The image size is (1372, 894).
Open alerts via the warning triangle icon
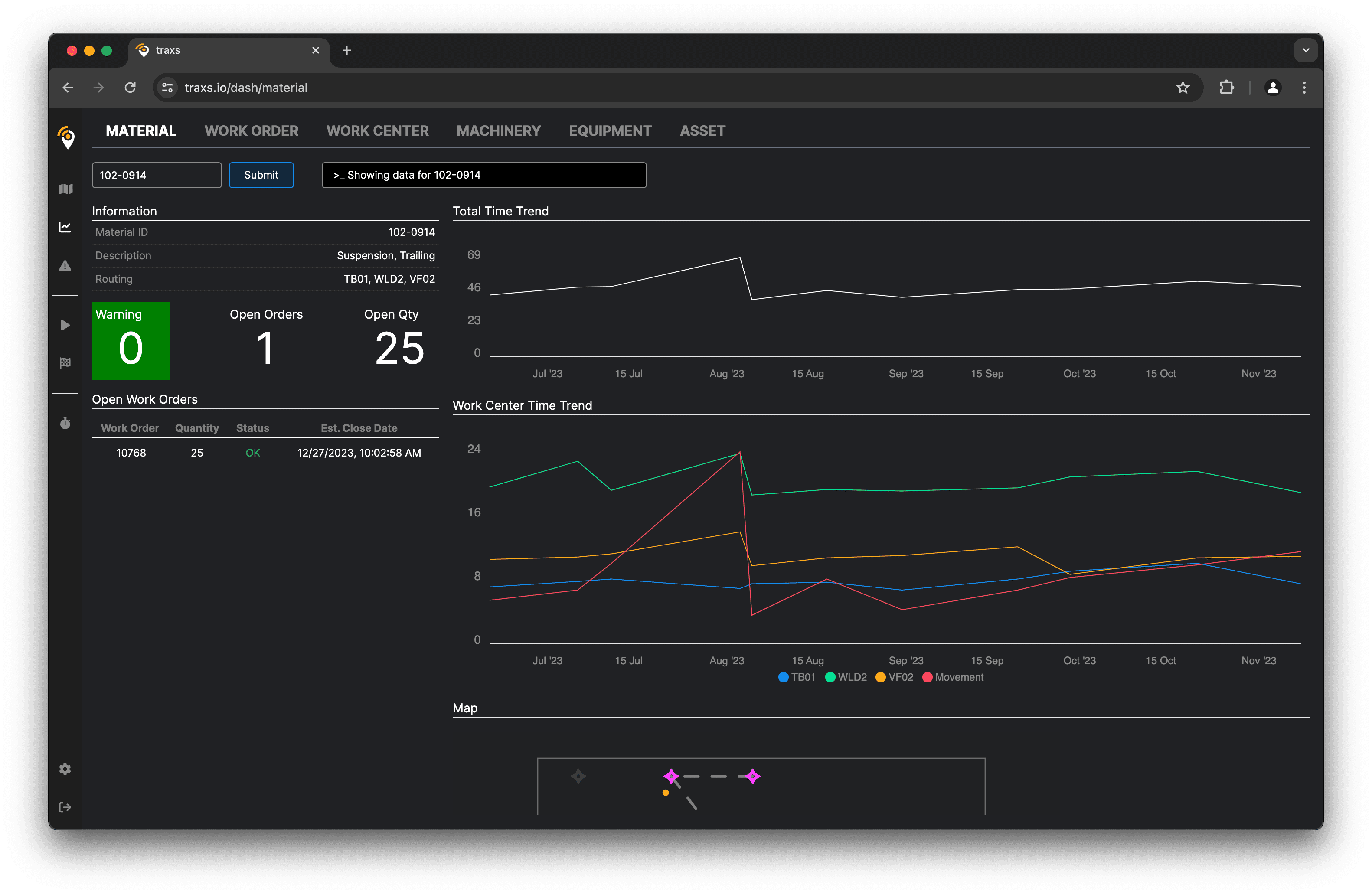coord(65,265)
